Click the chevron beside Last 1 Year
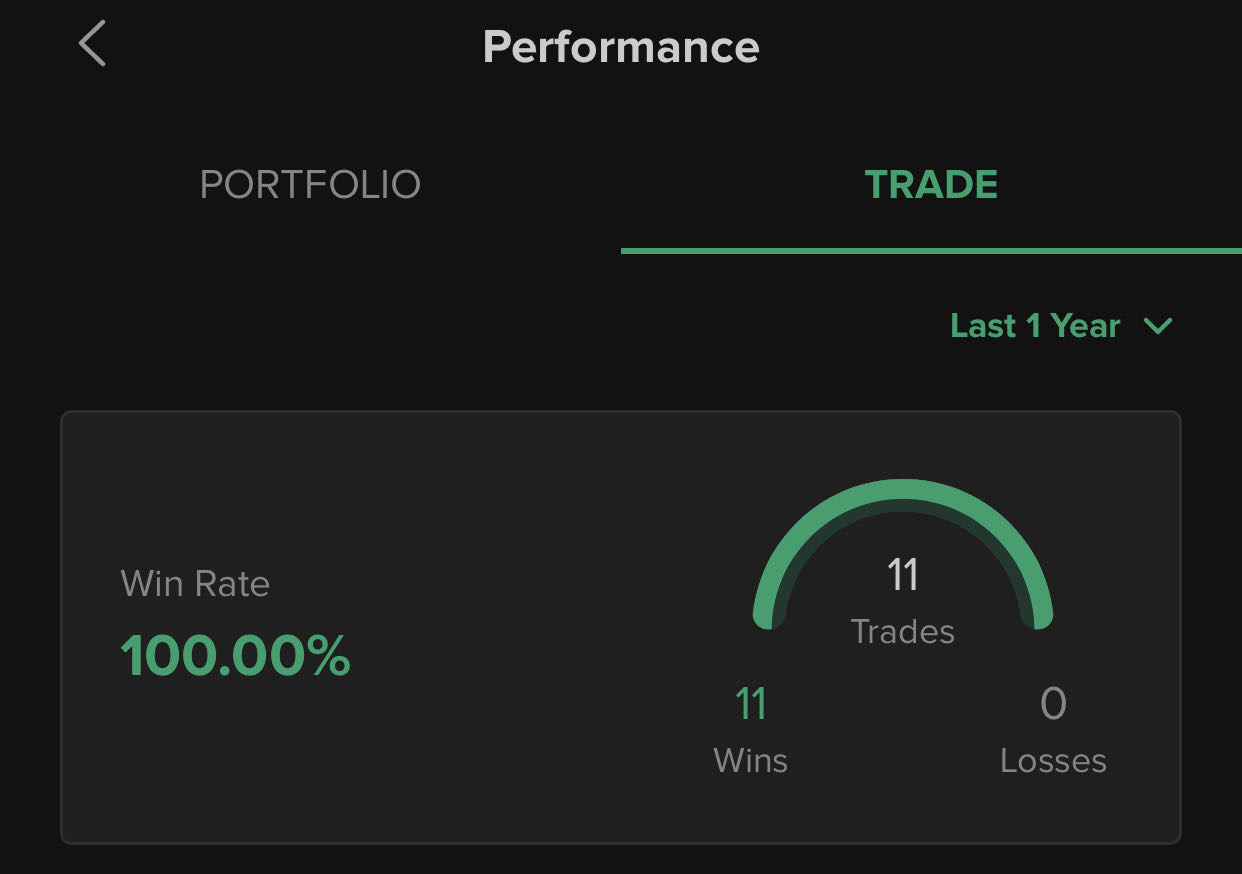The height and width of the screenshot is (874, 1242). click(1158, 326)
